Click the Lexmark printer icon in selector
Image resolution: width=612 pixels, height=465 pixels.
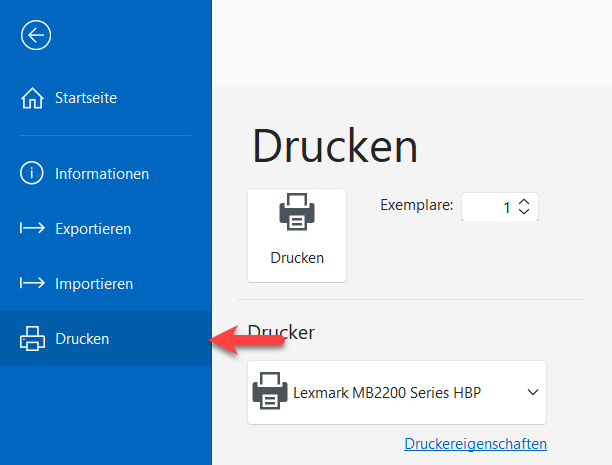(x=269, y=392)
